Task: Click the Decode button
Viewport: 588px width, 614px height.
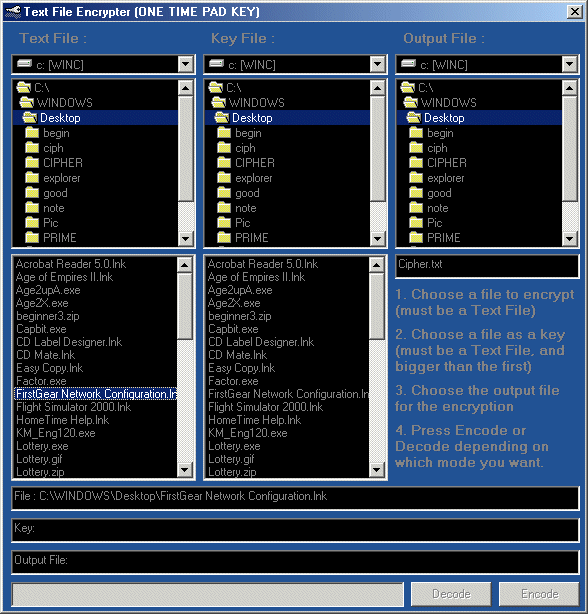Action: [451, 594]
